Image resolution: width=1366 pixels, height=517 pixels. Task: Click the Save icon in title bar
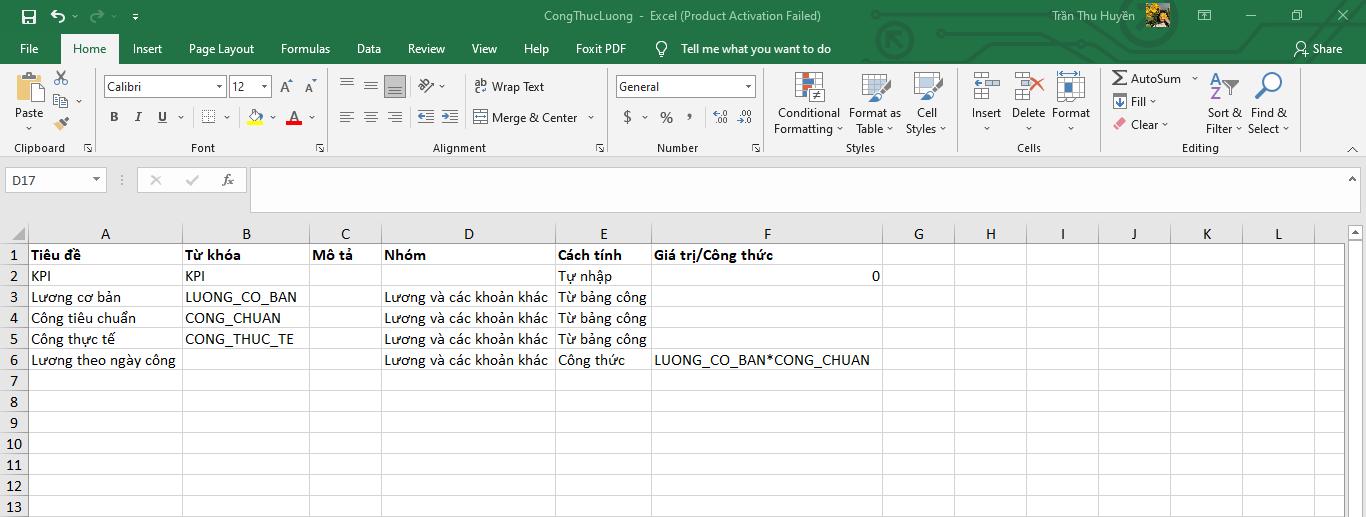(29, 16)
